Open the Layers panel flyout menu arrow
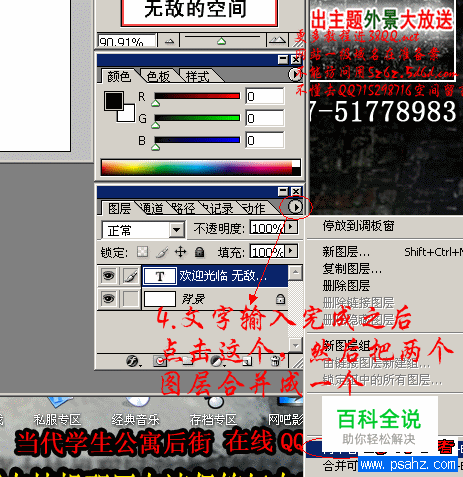The height and width of the screenshot is (477, 463). pos(295,207)
